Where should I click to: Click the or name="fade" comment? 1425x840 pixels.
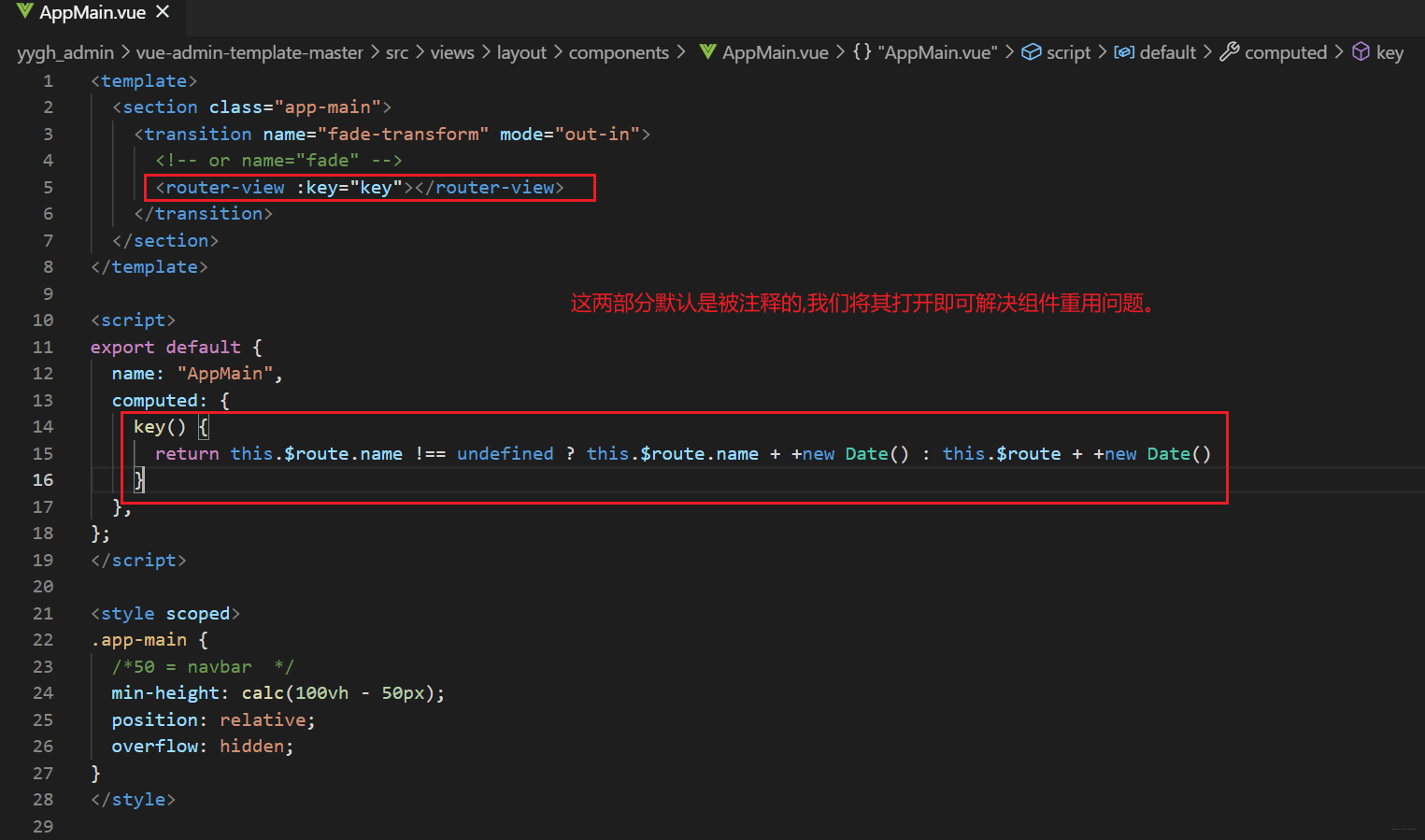pos(278,161)
